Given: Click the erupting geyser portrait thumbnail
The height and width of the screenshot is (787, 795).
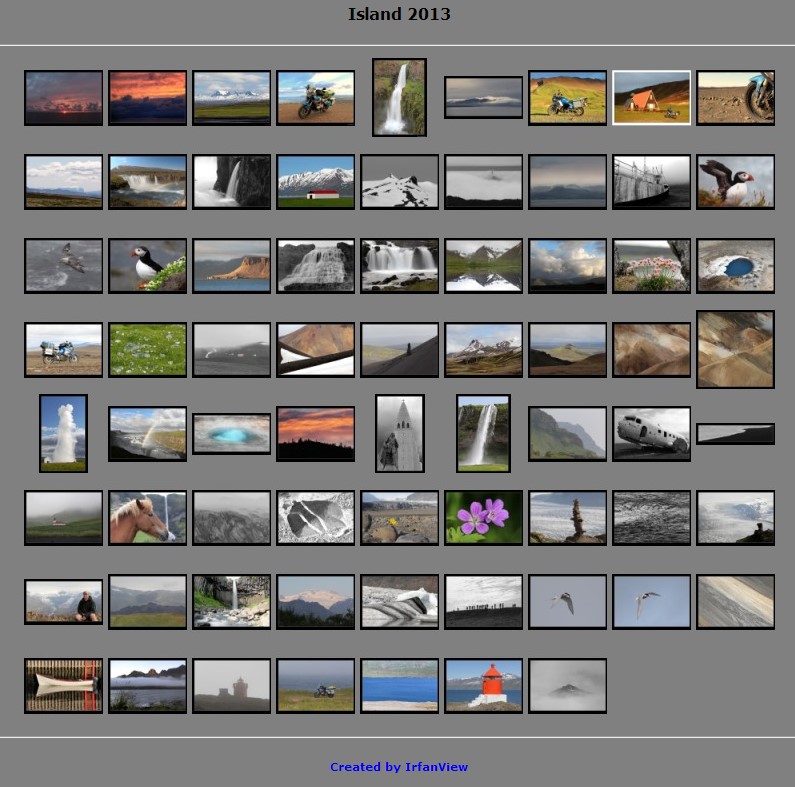Looking at the screenshot, I should coord(63,433).
